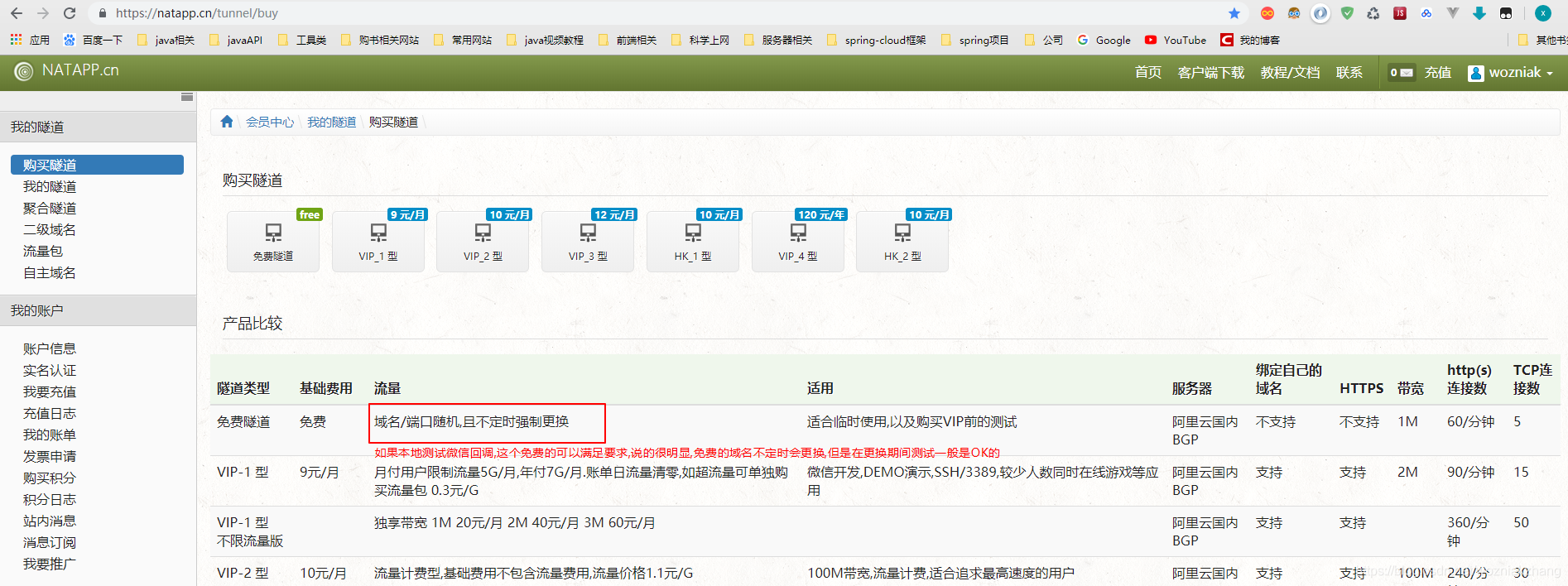Open the 百度一下 bookmark

click(x=94, y=40)
